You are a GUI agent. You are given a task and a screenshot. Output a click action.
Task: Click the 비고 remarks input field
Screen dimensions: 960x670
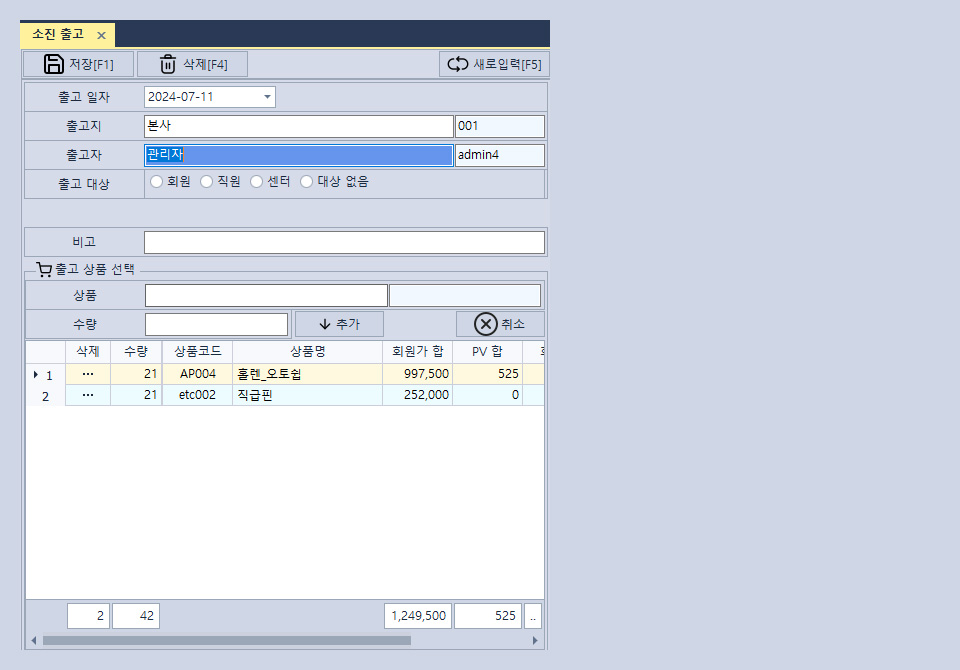(x=344, y=242)
